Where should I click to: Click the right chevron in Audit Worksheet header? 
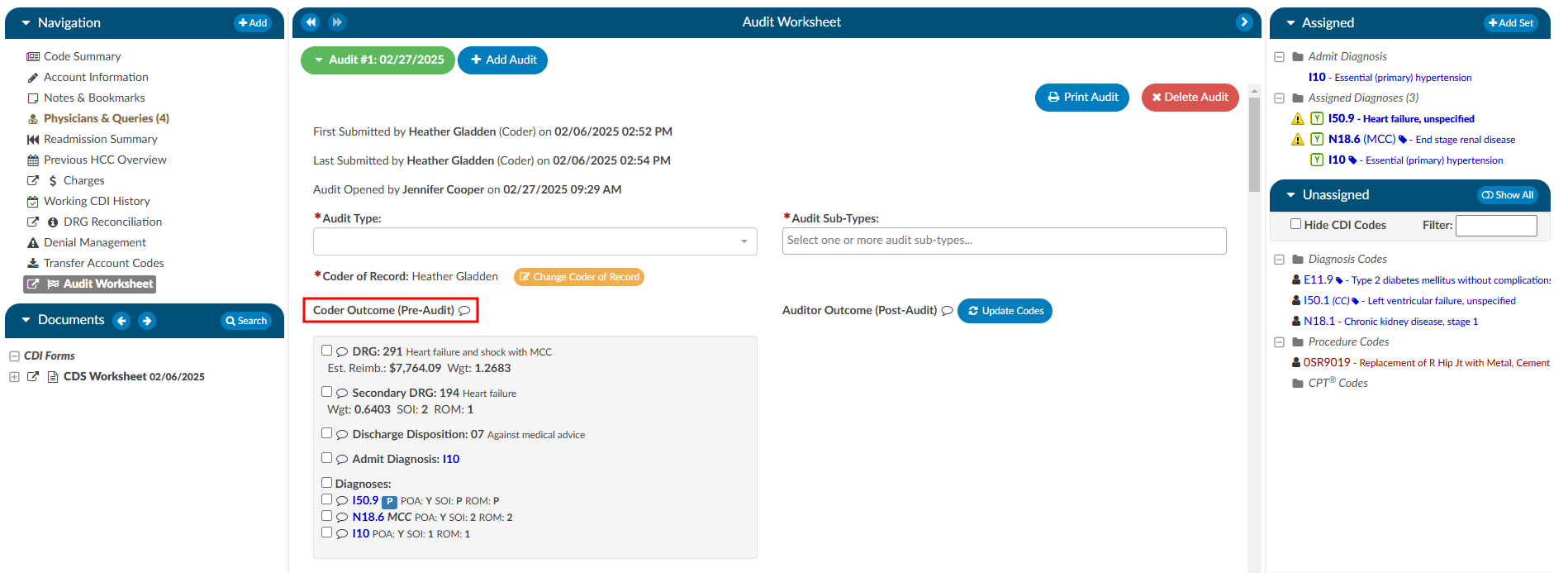coord(1244,22)
